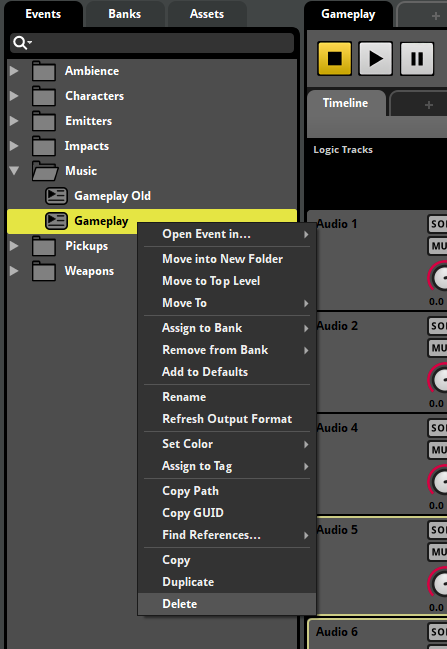This screenshot has width=447, height=649.
Task: Solo the Audio 1 track
Action: pos(438,224)
